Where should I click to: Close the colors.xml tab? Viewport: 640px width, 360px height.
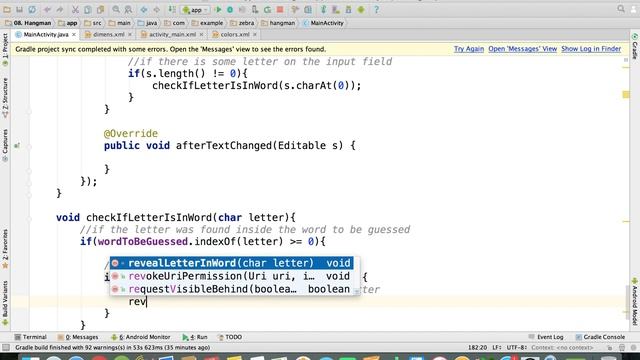(255, 35)
